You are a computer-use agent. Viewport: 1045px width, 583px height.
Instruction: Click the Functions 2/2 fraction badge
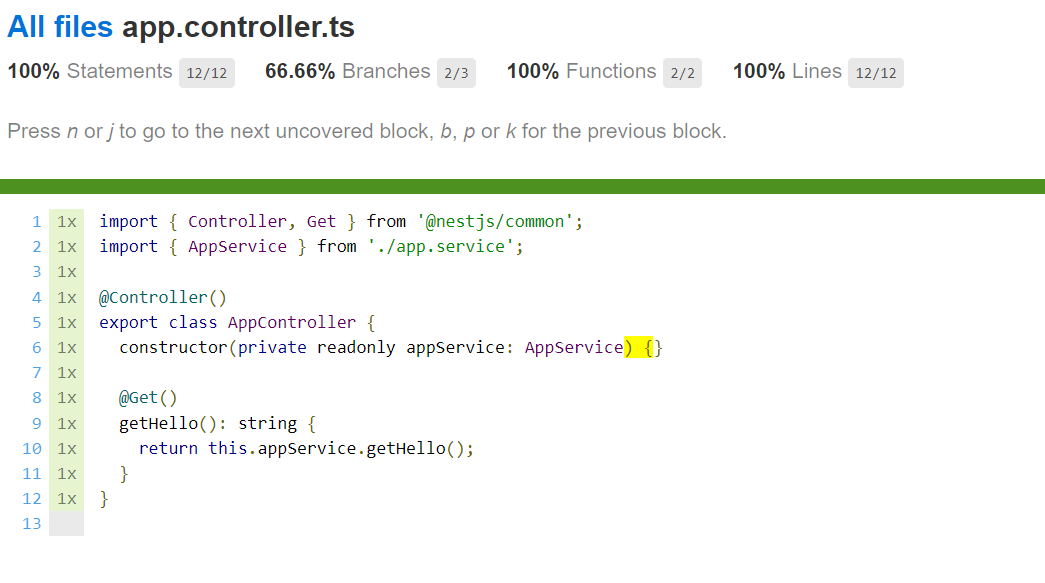(682, 73)
